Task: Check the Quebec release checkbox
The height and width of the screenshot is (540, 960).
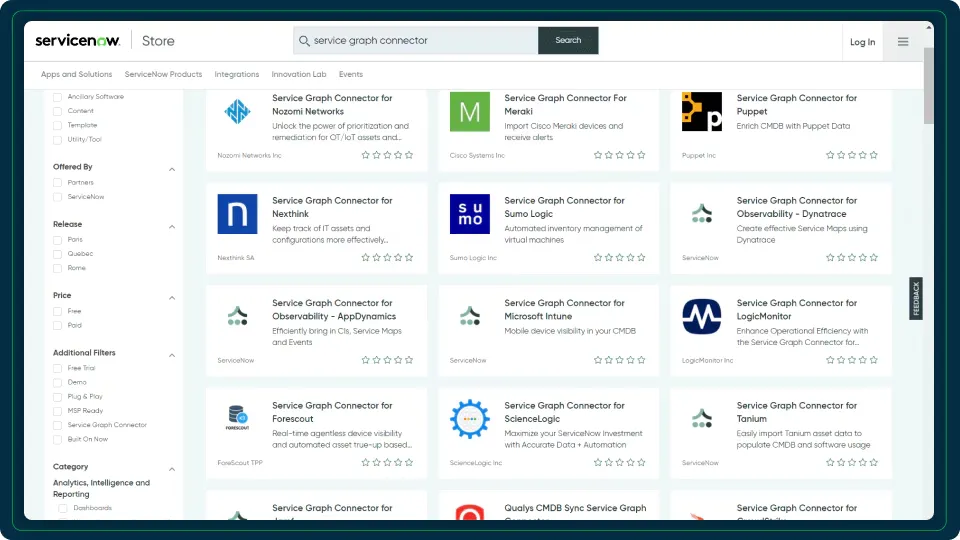Action: 58,254
